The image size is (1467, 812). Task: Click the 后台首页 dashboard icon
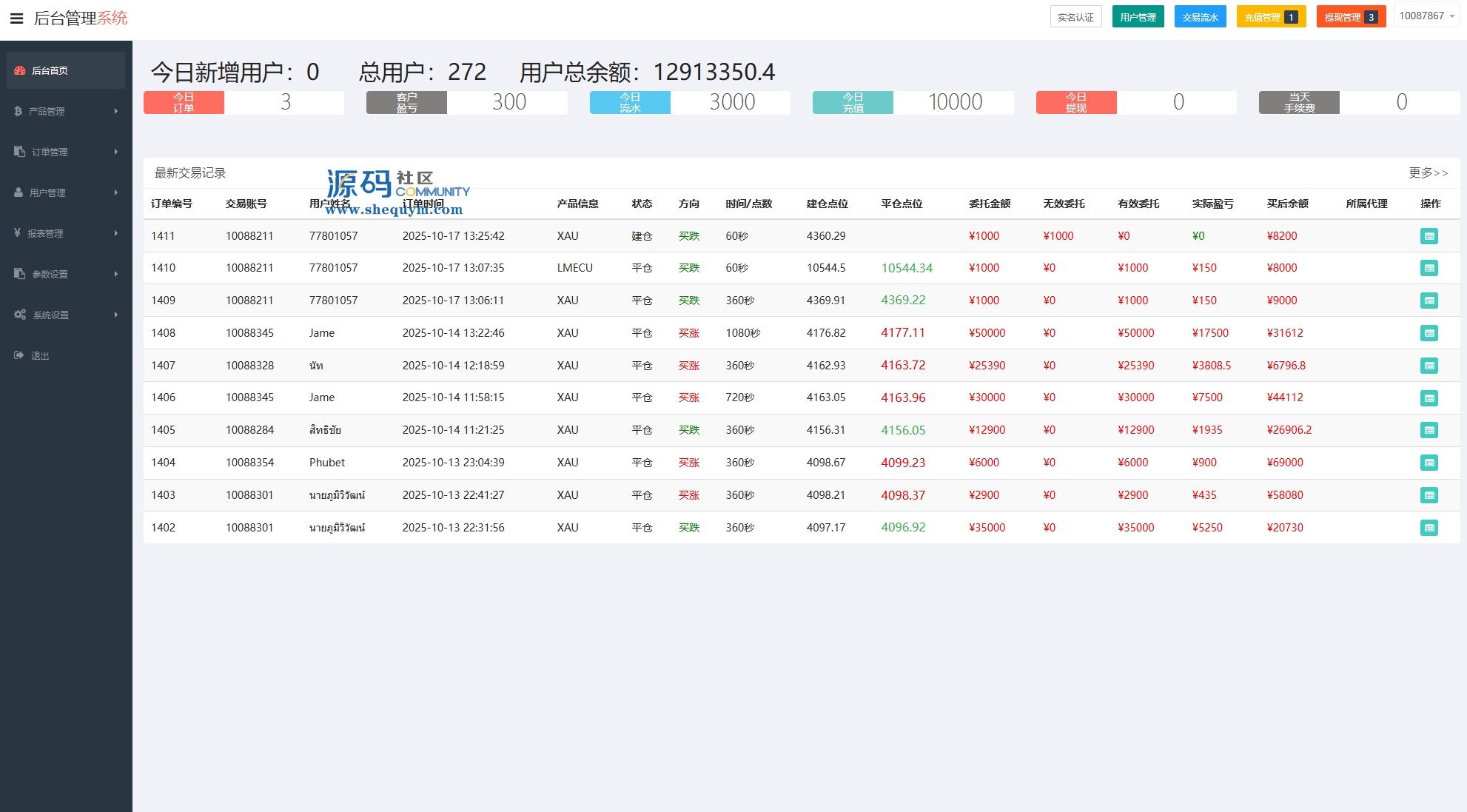(x=20, y=70)
